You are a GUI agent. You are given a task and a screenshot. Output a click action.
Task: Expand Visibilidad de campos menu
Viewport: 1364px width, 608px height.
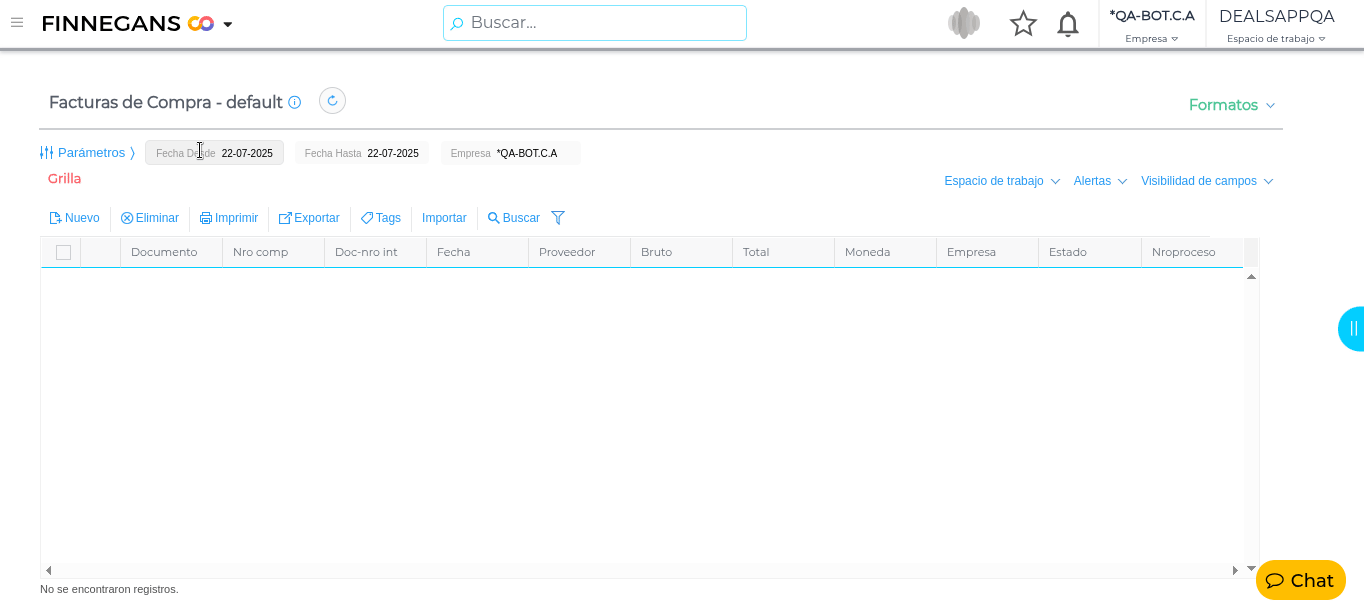tap(1207, 181)
